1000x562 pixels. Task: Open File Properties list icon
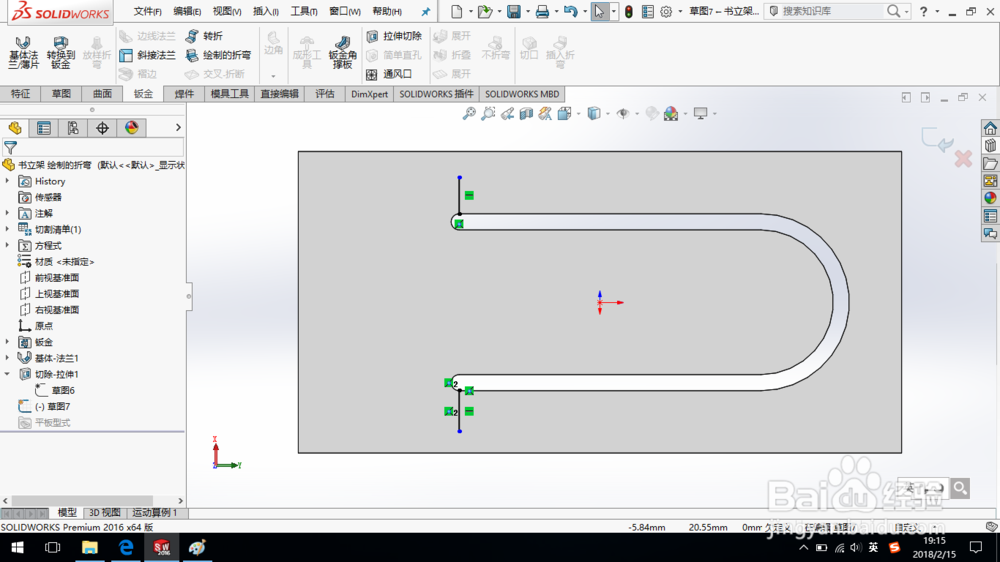pos(647,11)
